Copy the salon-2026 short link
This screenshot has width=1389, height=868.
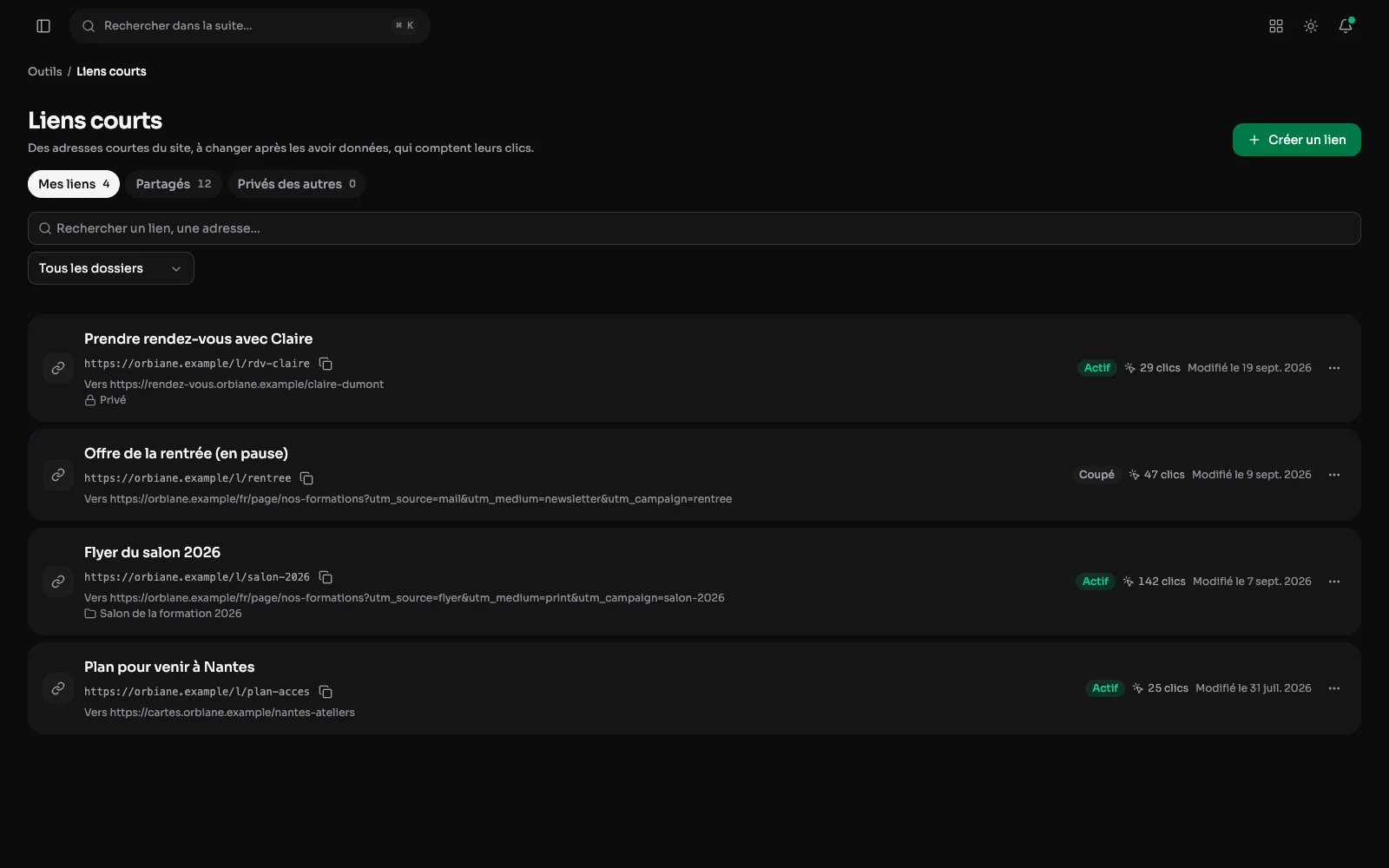coord(326,577)
